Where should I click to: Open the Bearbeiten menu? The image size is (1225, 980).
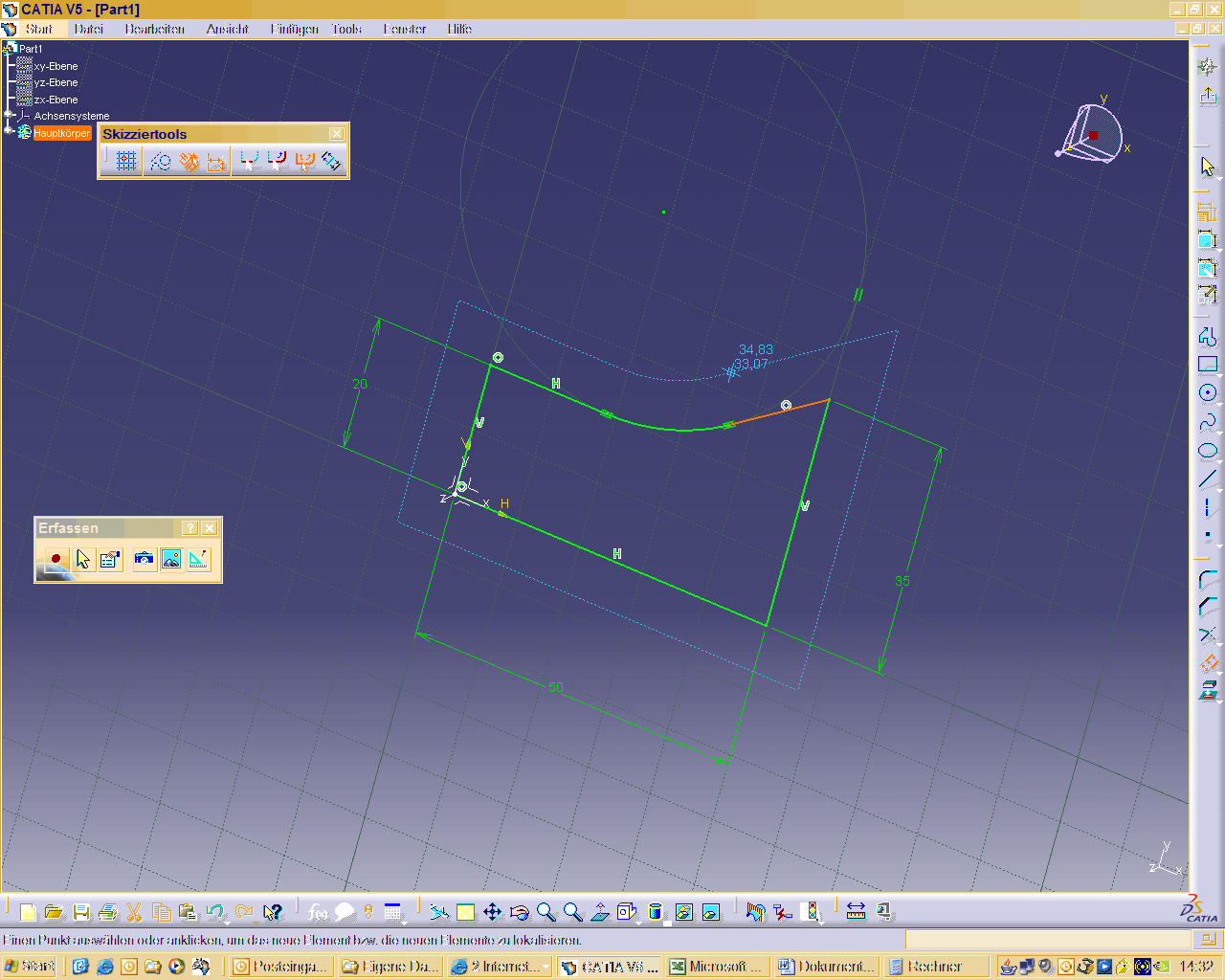coord(154,29)
